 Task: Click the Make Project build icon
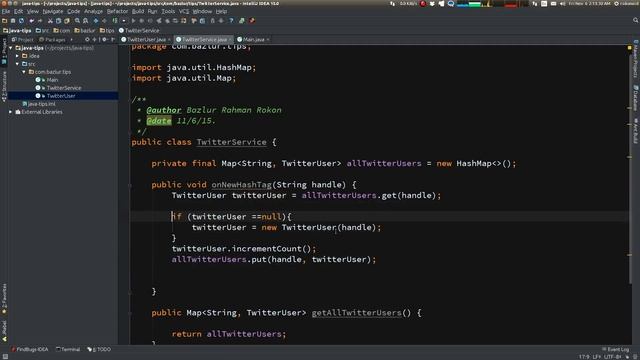pyautogui.click(x=115, y=21)
